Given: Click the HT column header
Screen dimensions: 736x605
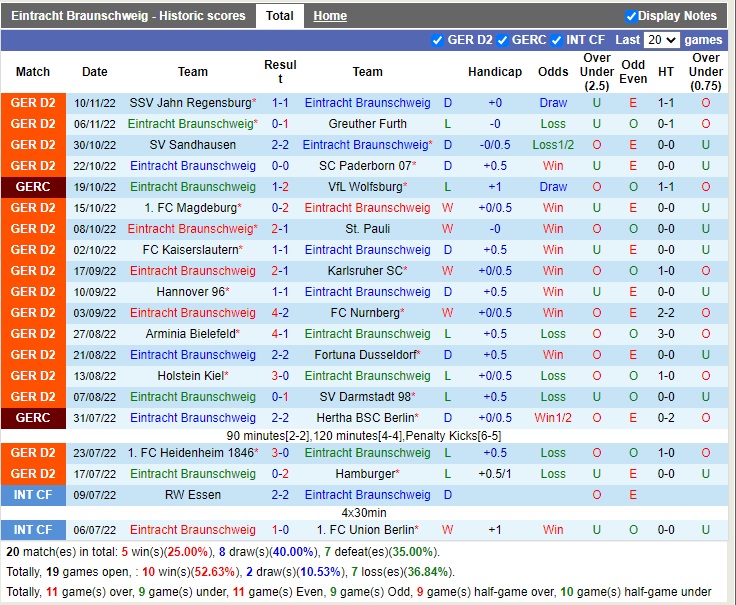Looking at the screenshot, I should click(x=666, y=72).
